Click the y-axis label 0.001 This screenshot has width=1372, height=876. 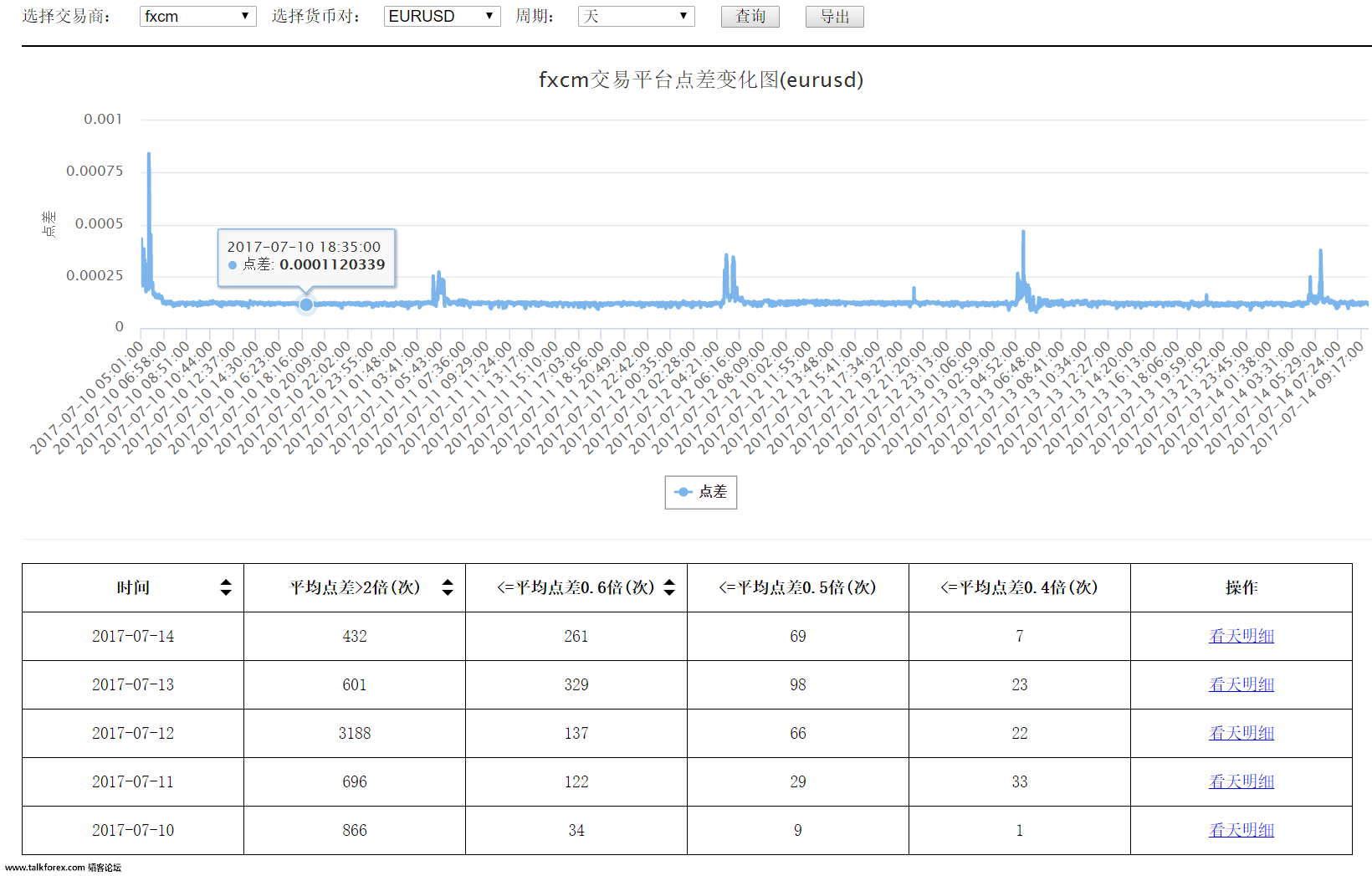[103, 119]
